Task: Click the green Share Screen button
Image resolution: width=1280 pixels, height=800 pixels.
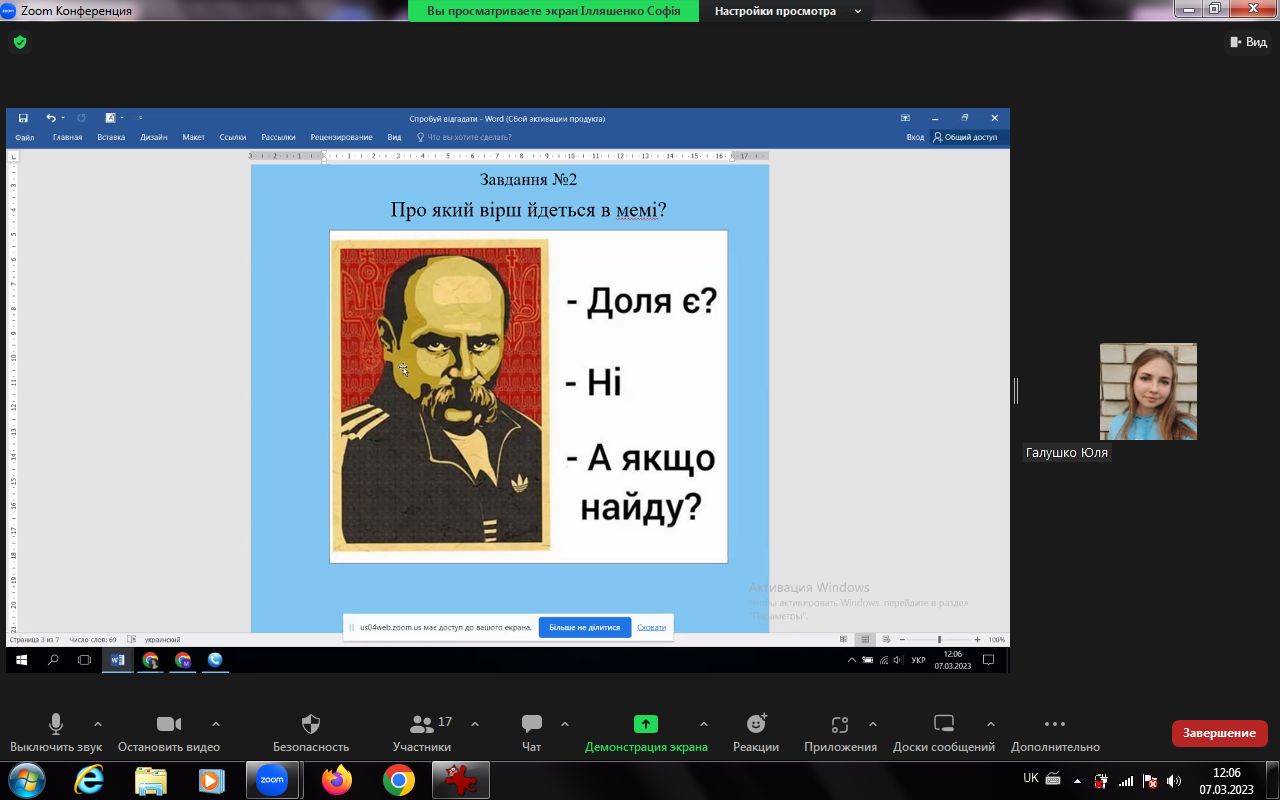Action: coord(646,733)
